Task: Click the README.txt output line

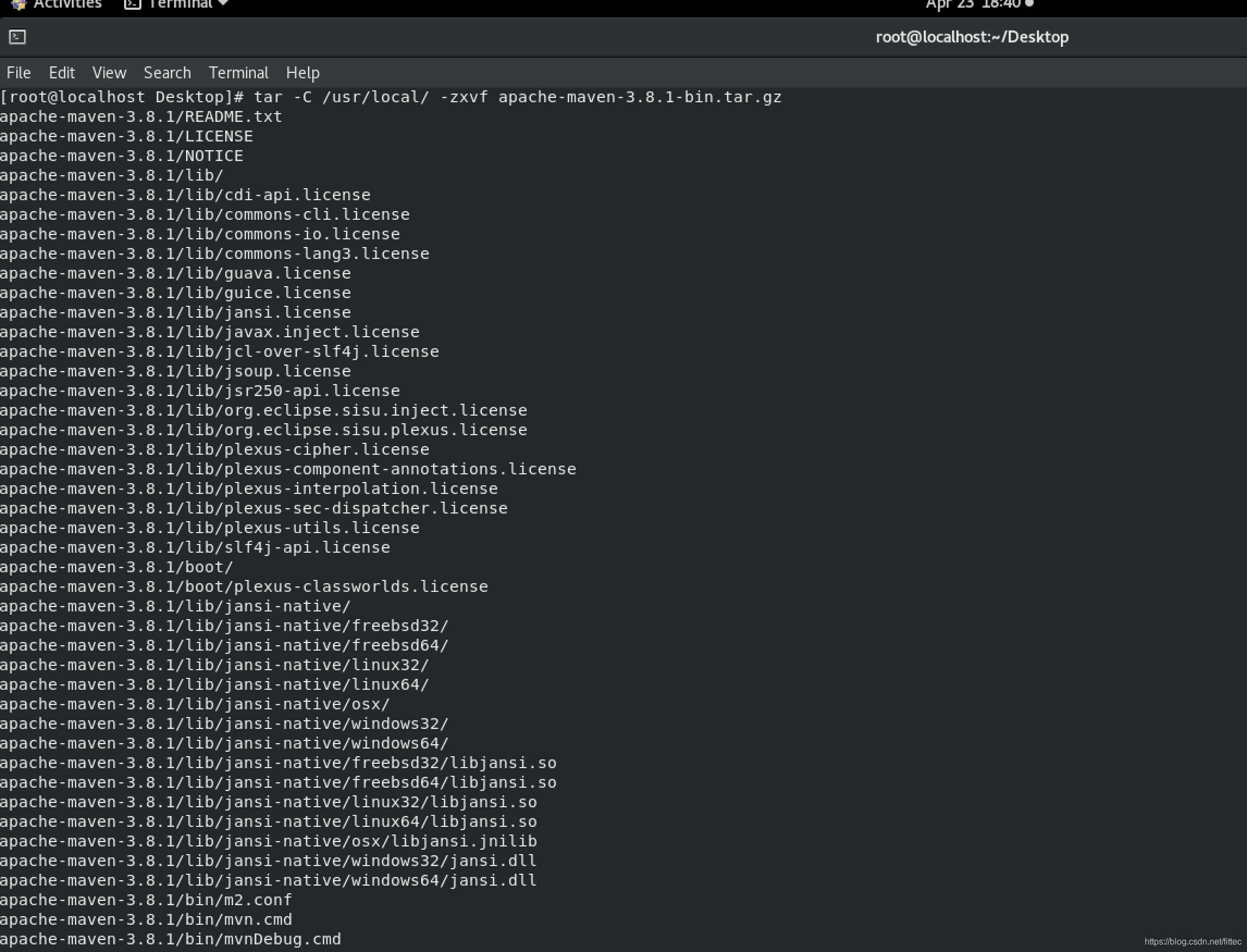Action: click(141, 117)
